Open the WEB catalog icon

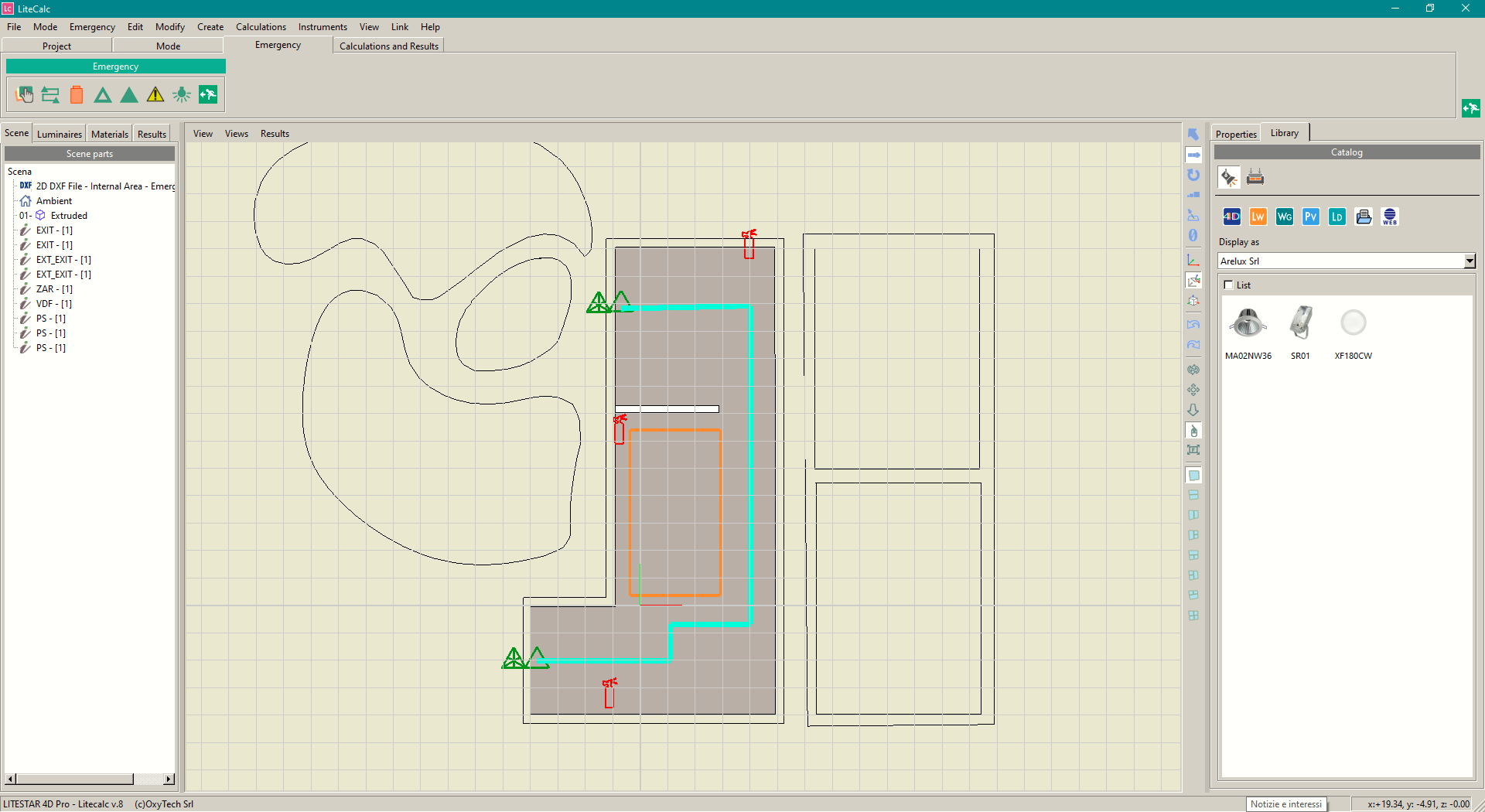[x=1390, y=217]
